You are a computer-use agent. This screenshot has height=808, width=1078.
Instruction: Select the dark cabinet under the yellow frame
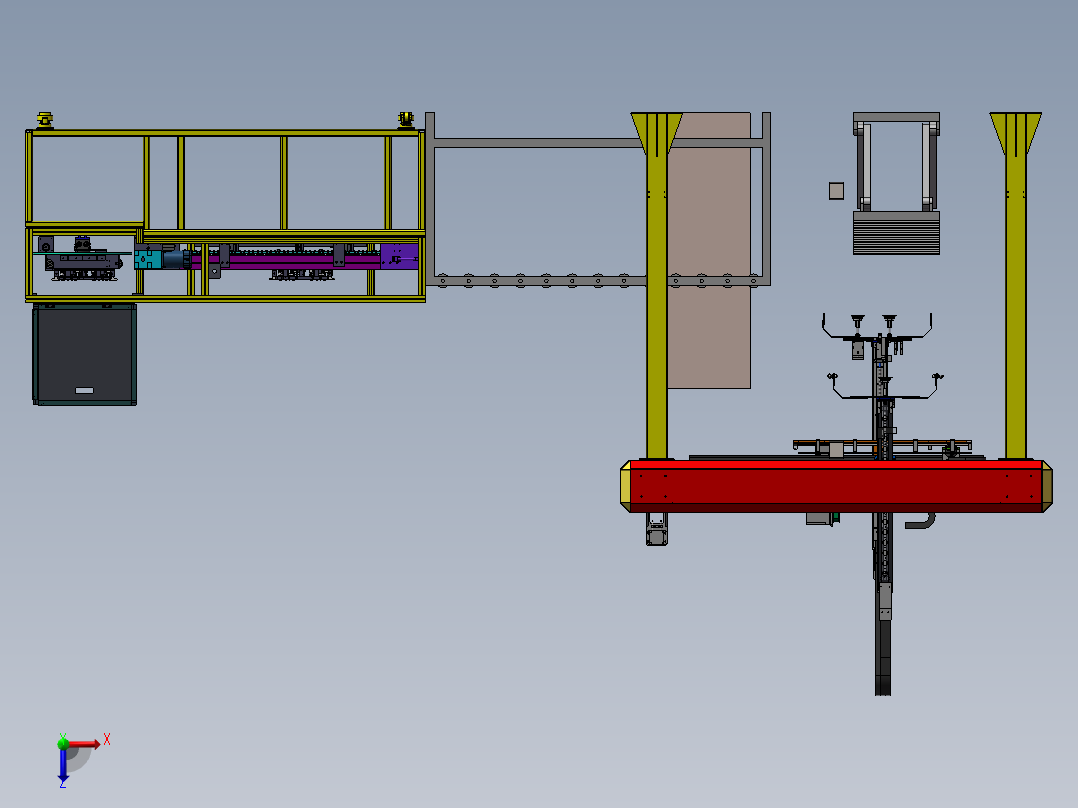click(85, 355)
